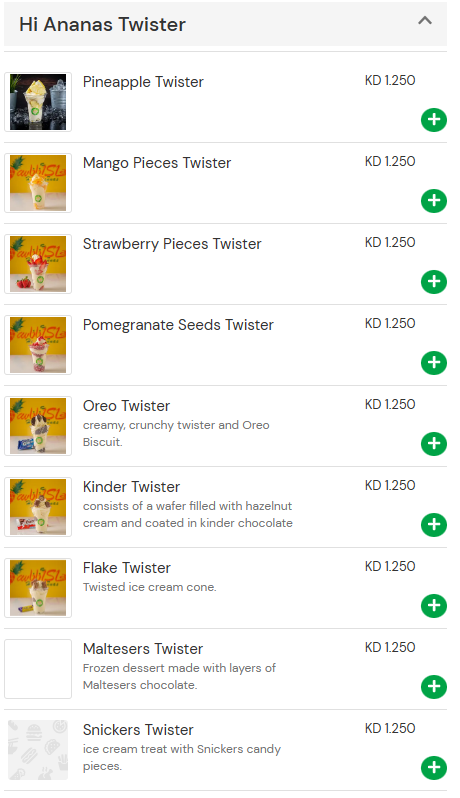Add Maltesers Twister using plus icon
The width and height of the screenshot is (460, 798).
click(x=434, y=687)
